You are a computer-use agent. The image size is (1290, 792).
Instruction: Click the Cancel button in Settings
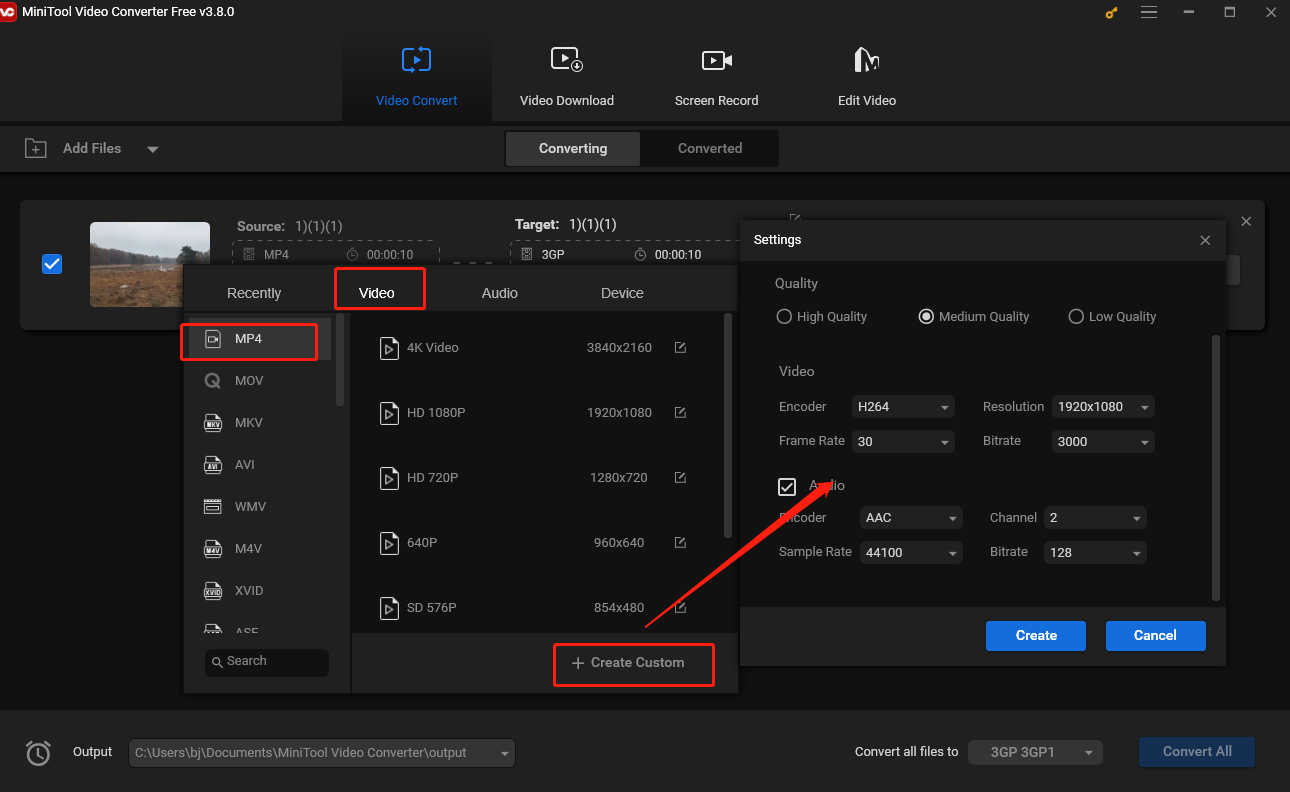click(x=1155, y=636)
